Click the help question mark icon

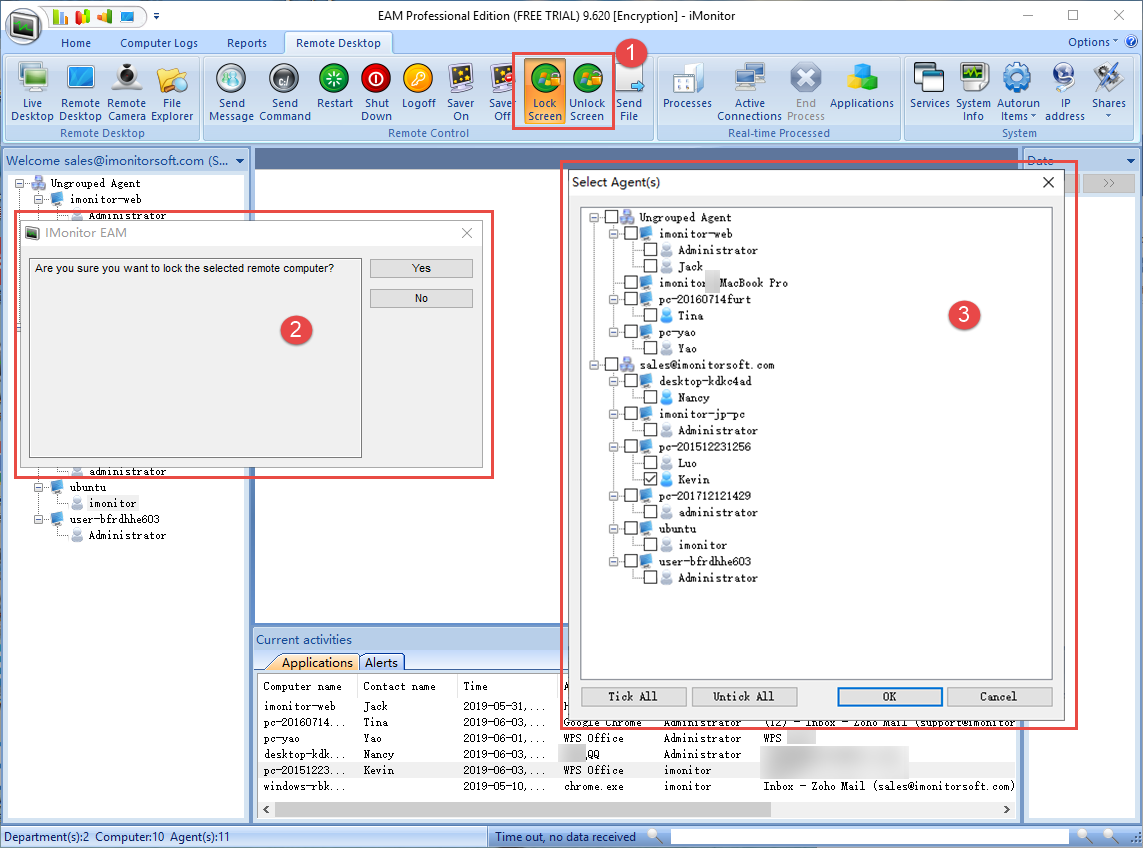(1131, 42)
